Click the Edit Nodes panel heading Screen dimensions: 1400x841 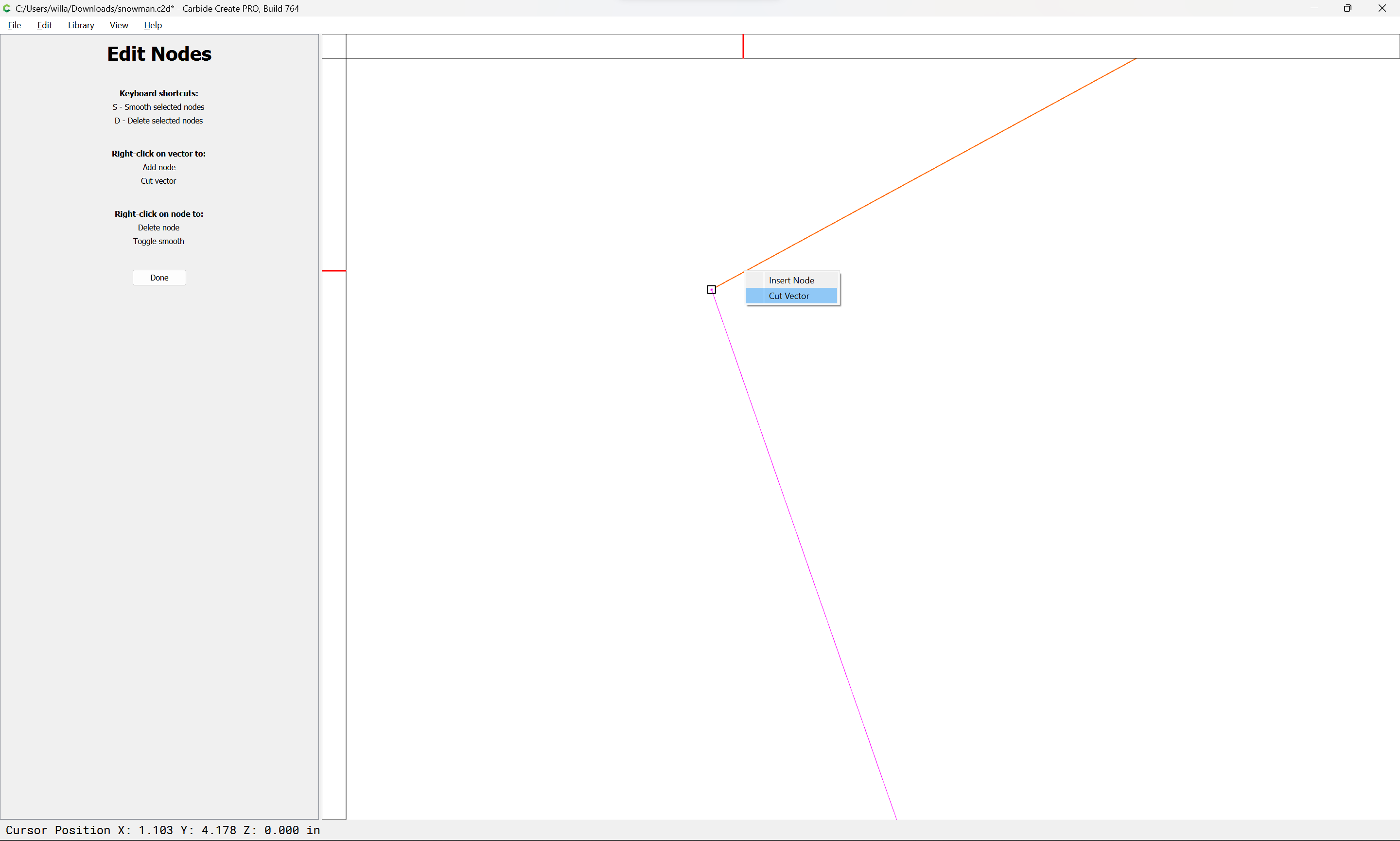coord(159,54)
